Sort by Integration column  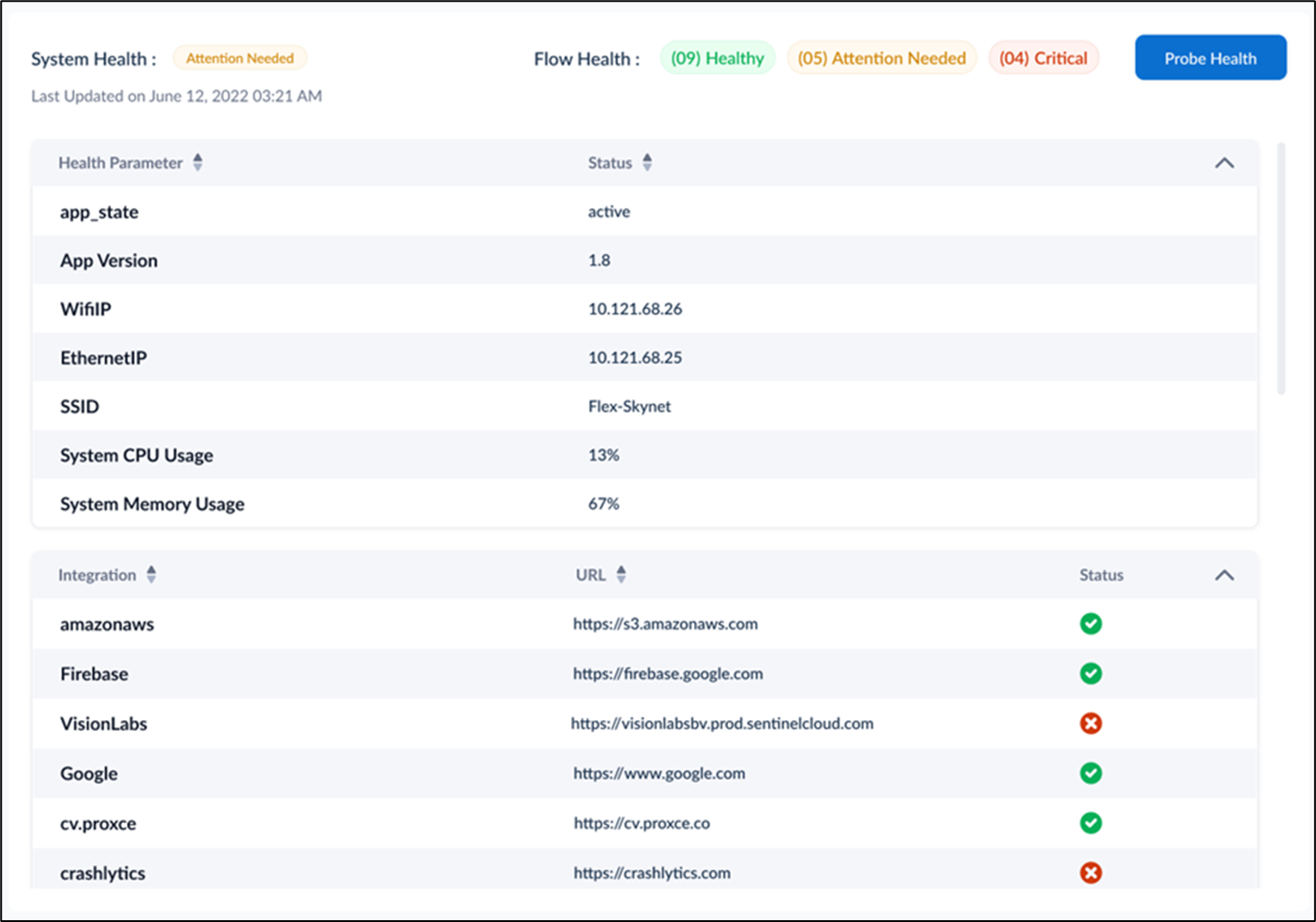coord(151,574)
